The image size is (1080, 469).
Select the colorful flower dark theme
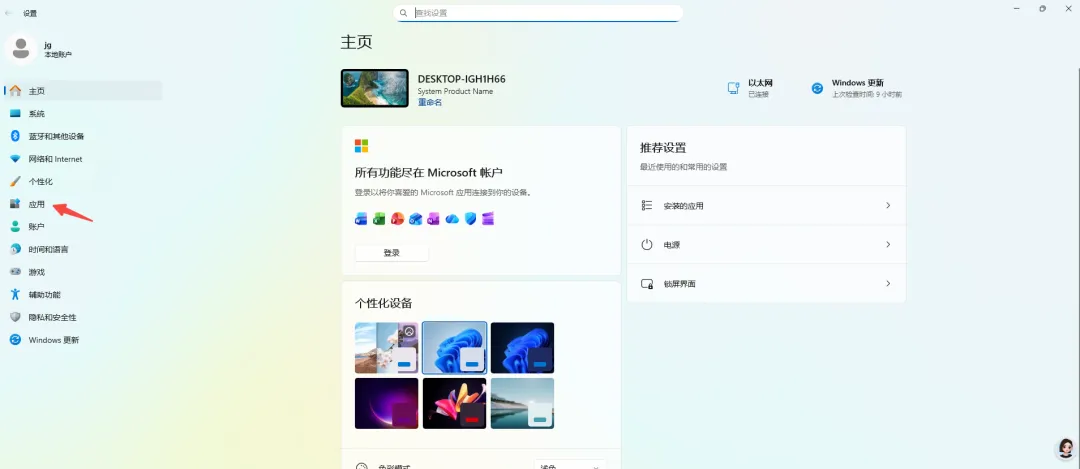(455, 404)
